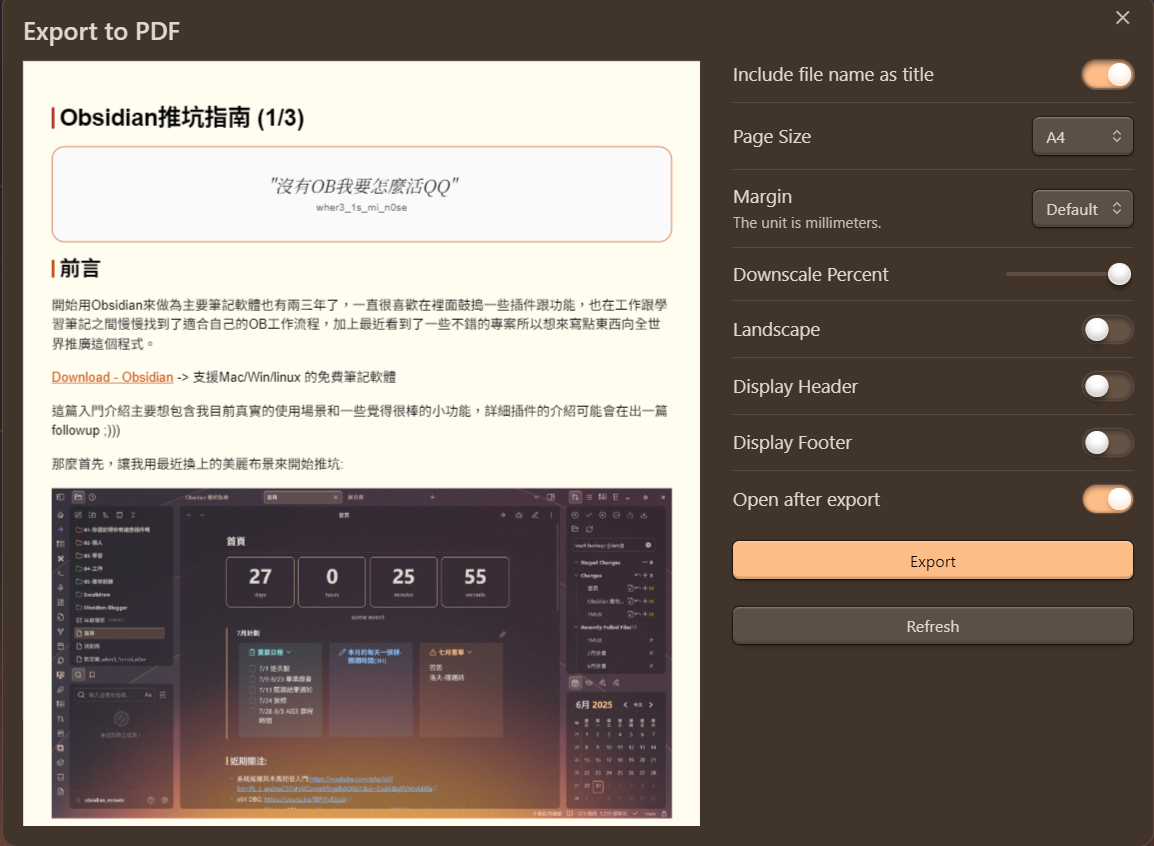Adjust the Downscale Percent slider
1154x846 pixels.
click(x=1069, y=274)
